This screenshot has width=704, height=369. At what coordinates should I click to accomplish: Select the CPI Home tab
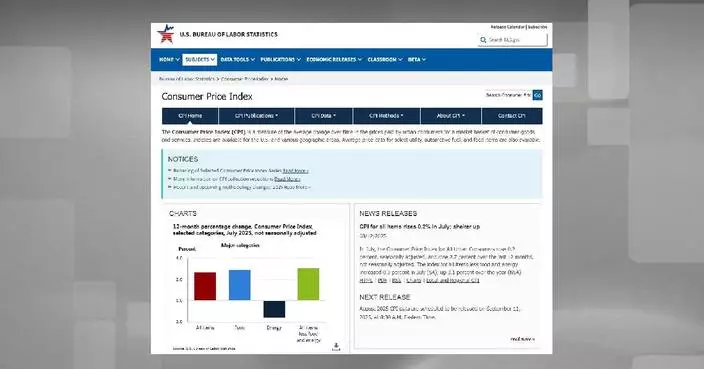pos(190,116)
